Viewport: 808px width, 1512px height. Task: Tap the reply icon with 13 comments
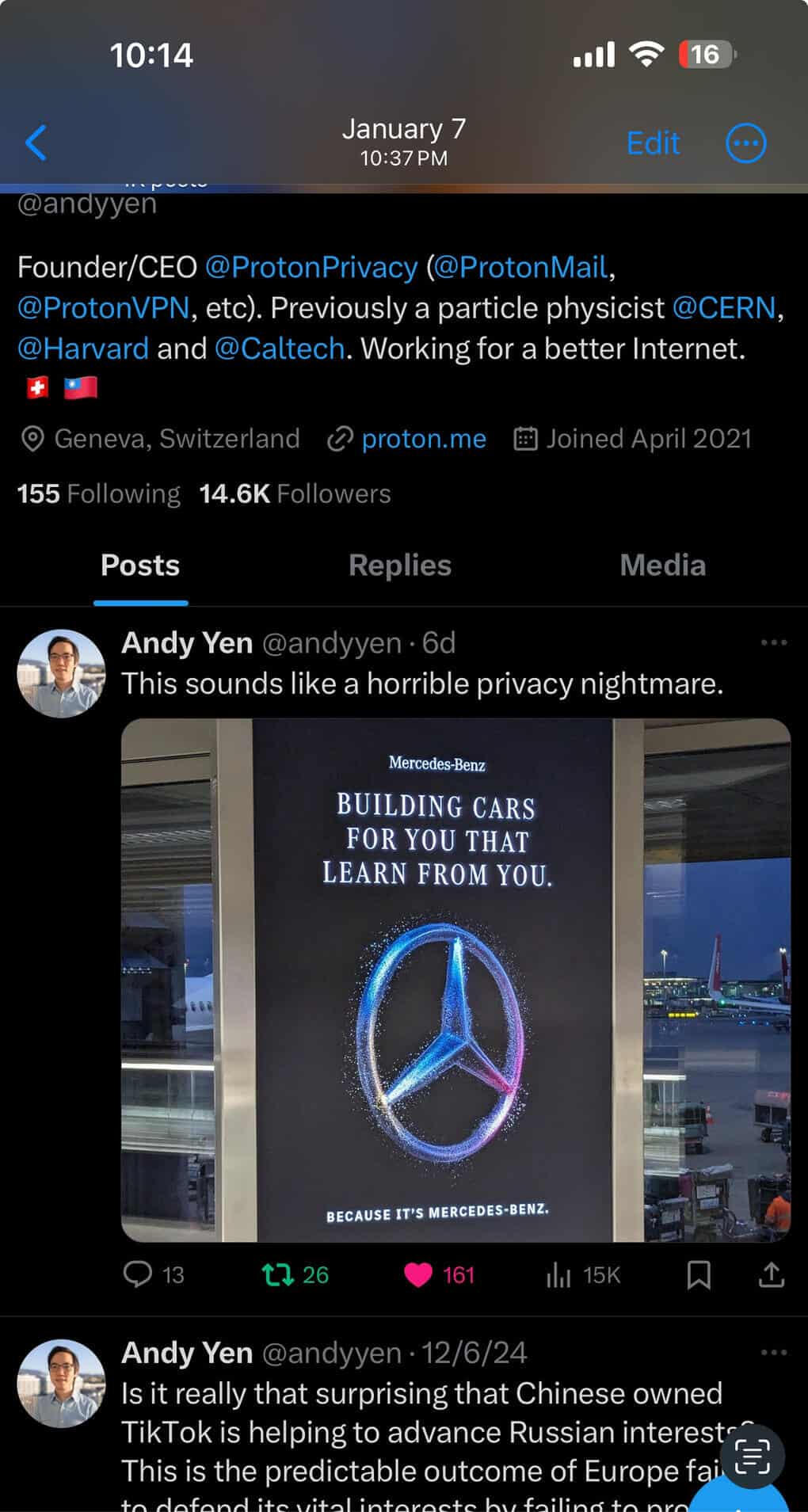pyautogui.click(x=138, y=1274)
